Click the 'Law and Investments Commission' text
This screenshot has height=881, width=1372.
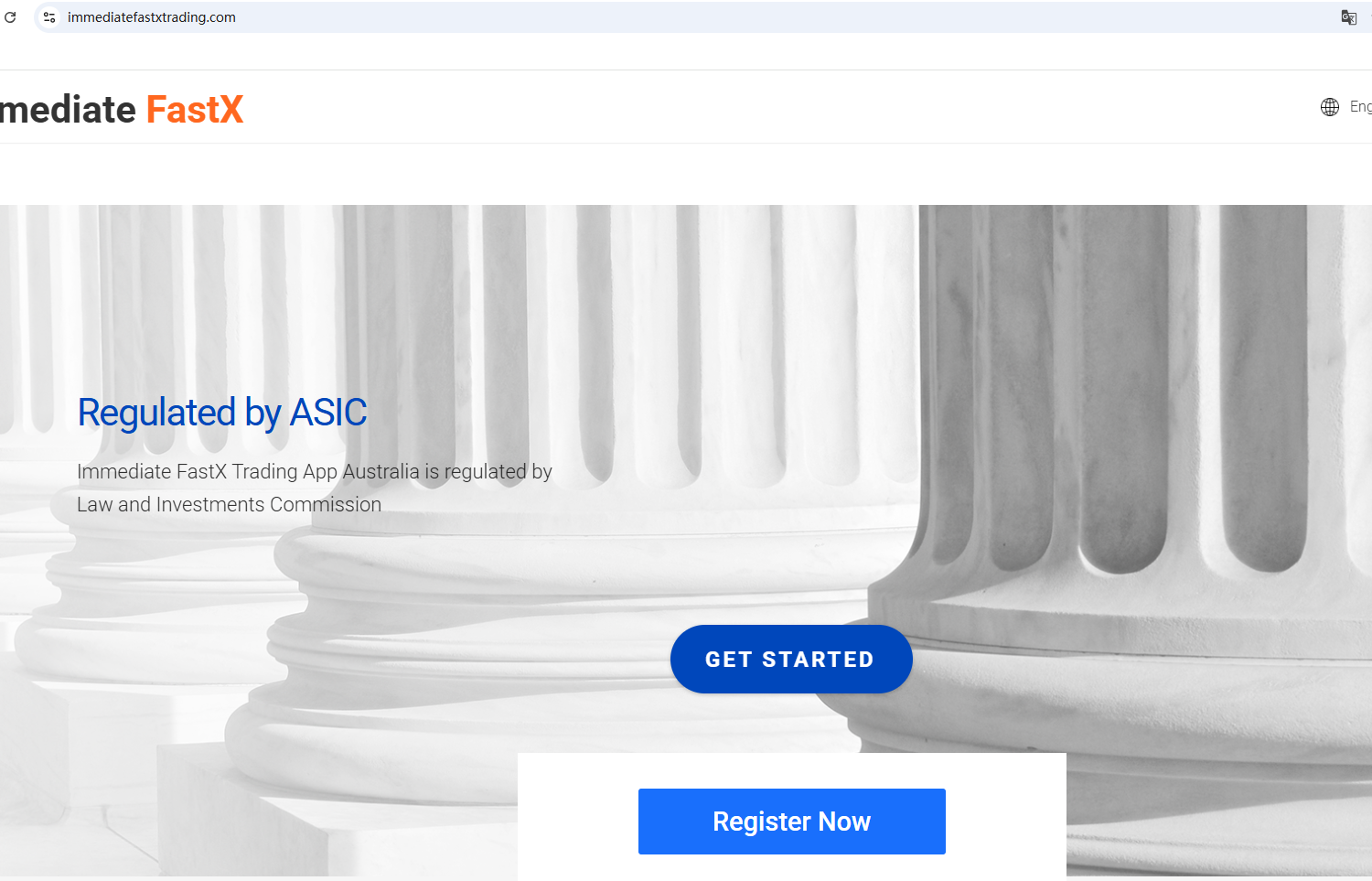point(229,505)
